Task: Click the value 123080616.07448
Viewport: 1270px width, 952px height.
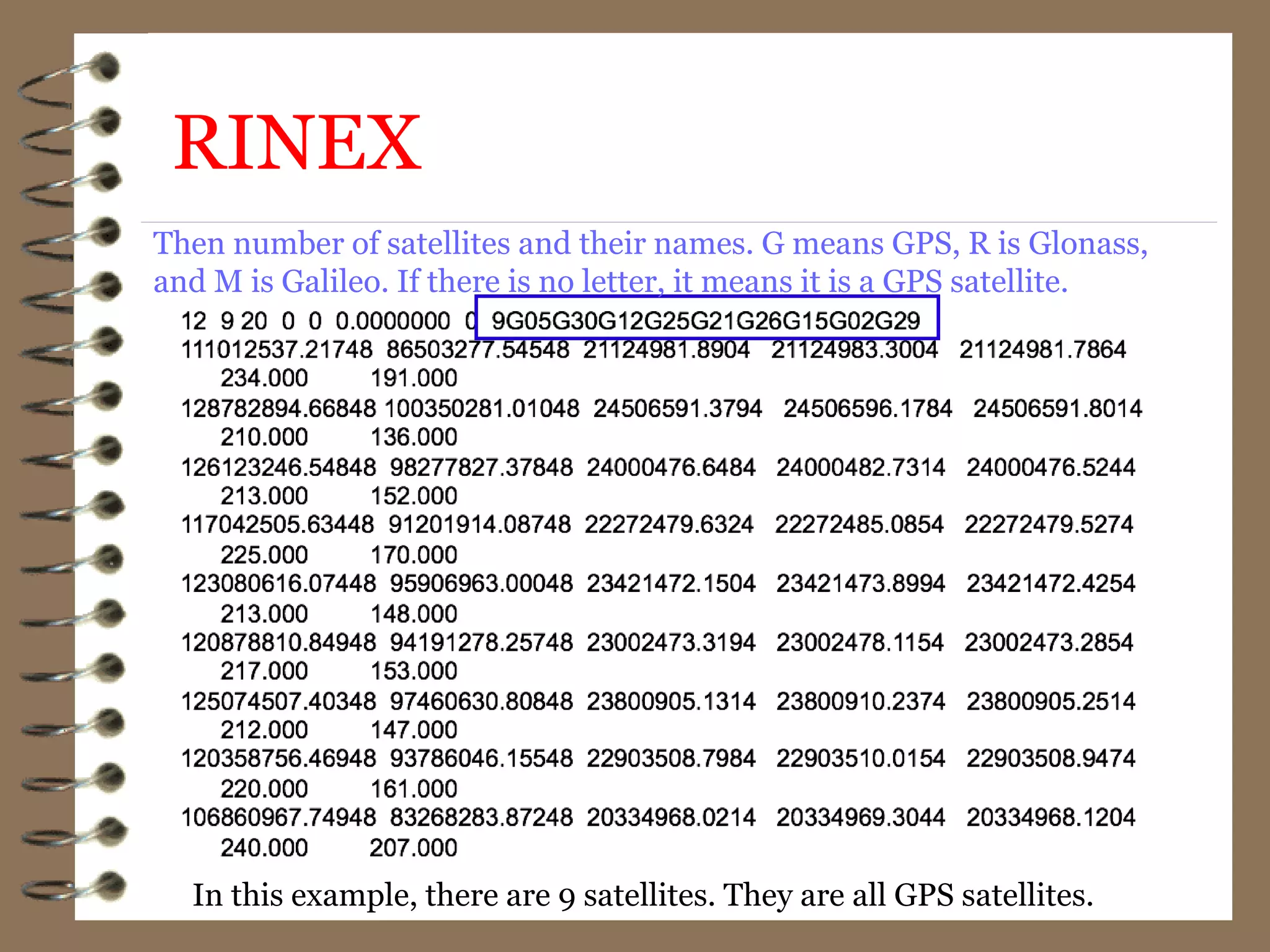Action: coord(278,584)
